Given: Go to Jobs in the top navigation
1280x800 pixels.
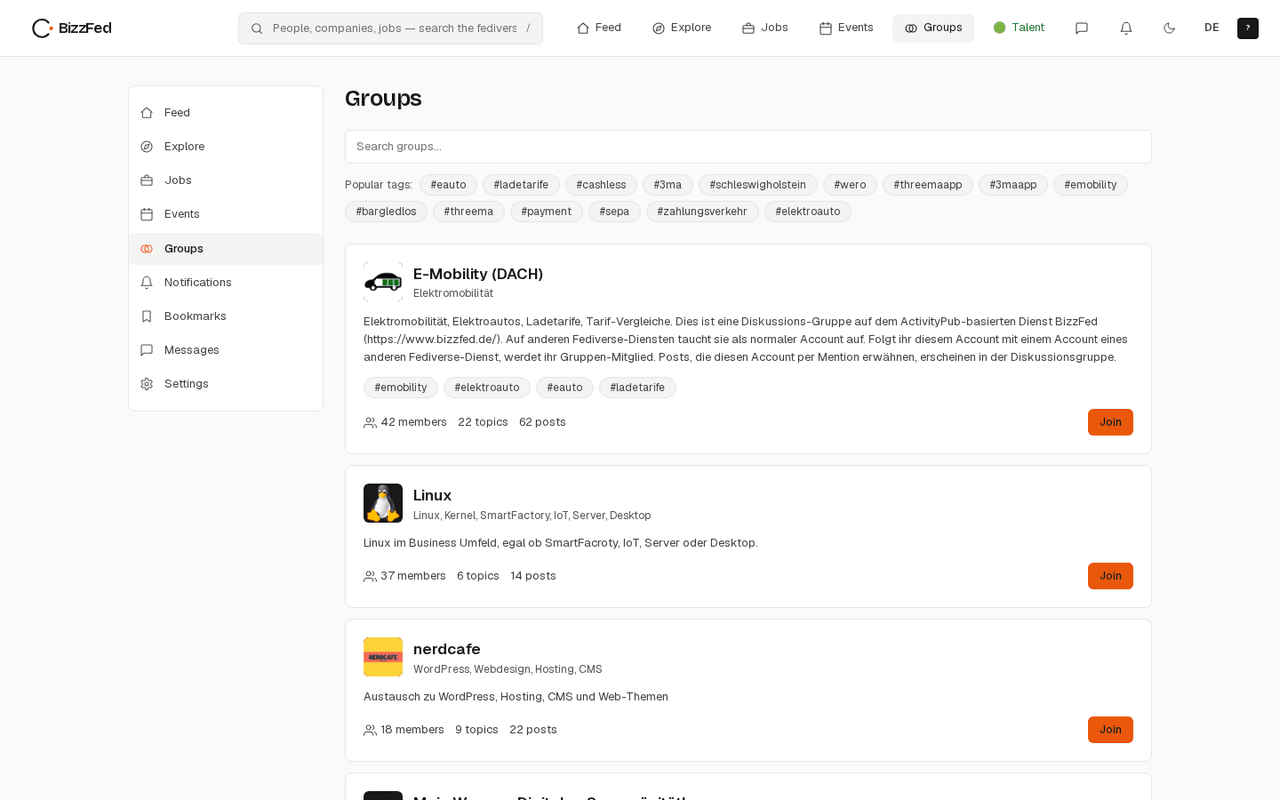Looking at the screenshot, I should tap(765, 28).
